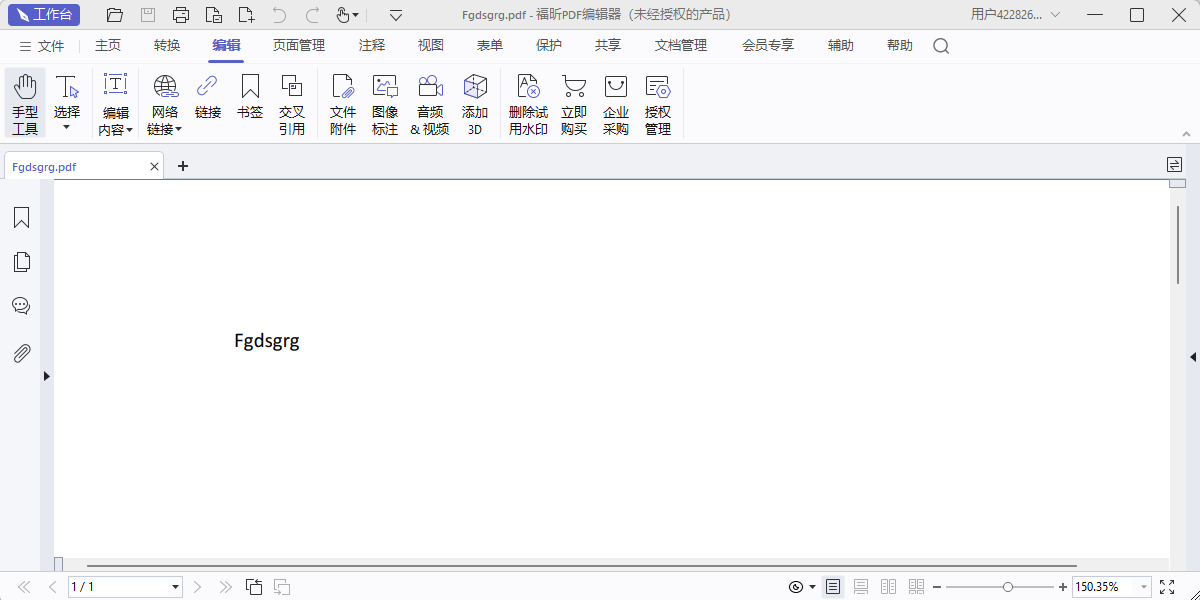1200x600 pixels.
Task: Toggle the page thumbnails panel in left sidebar
Action: (21, 261)
